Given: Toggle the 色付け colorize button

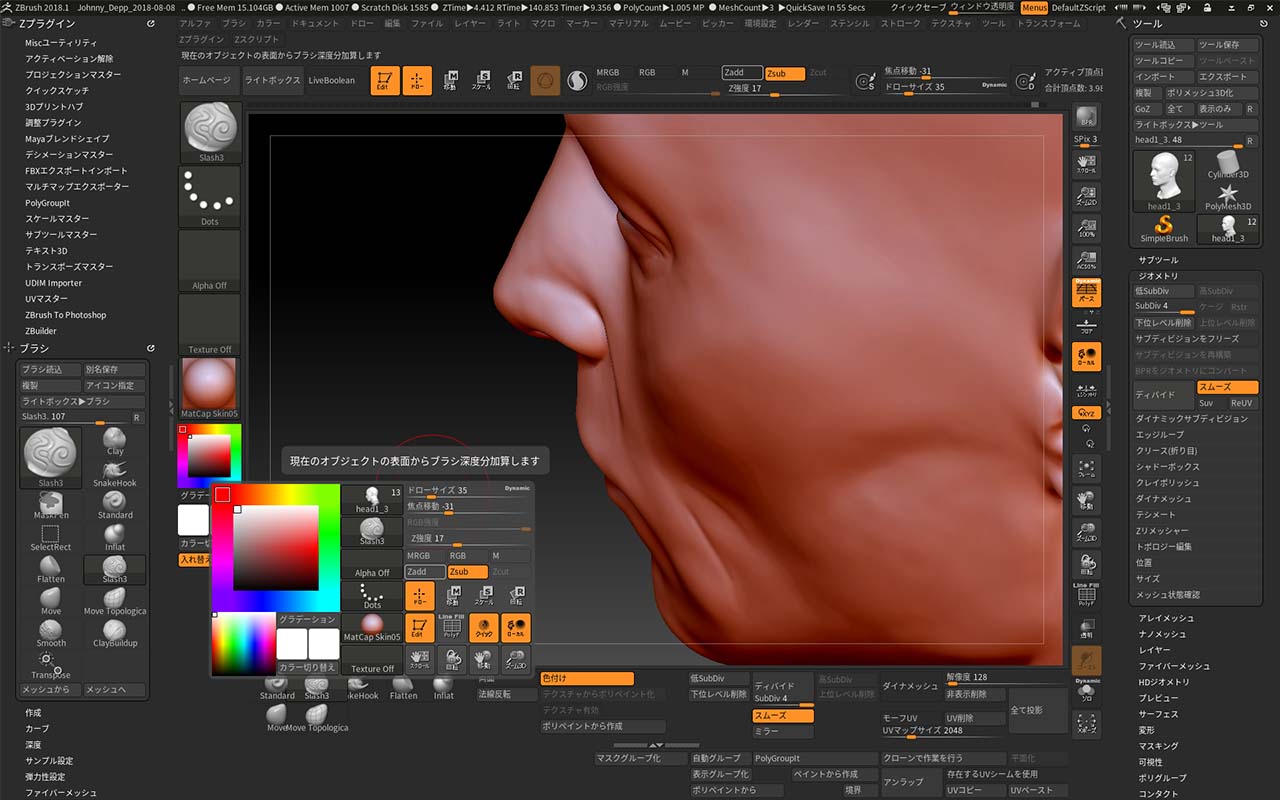Looking at the screenshot, I should click(x=587, y=678).
